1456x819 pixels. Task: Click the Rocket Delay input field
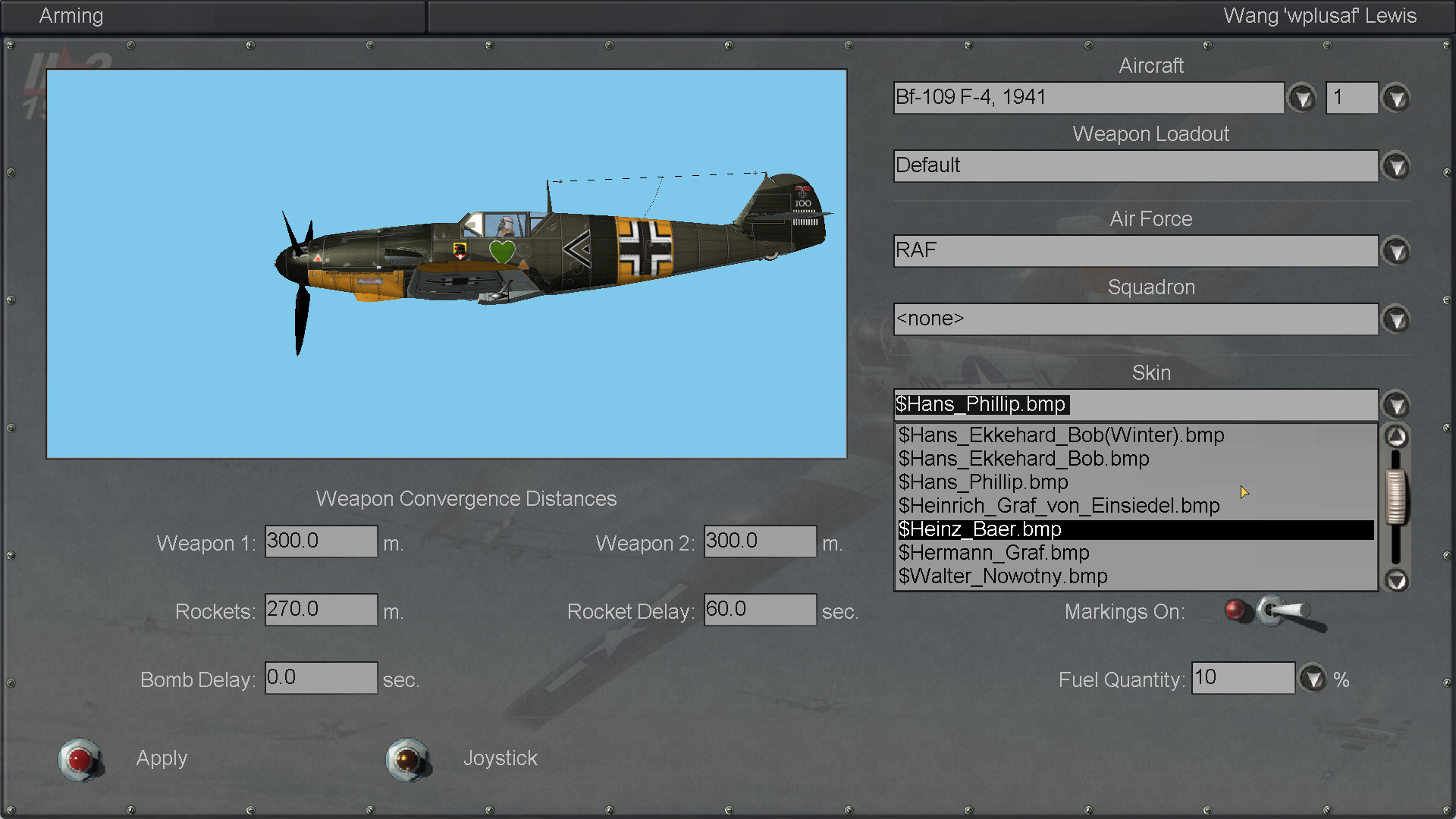pyautogui.click(x=760, y=610)
